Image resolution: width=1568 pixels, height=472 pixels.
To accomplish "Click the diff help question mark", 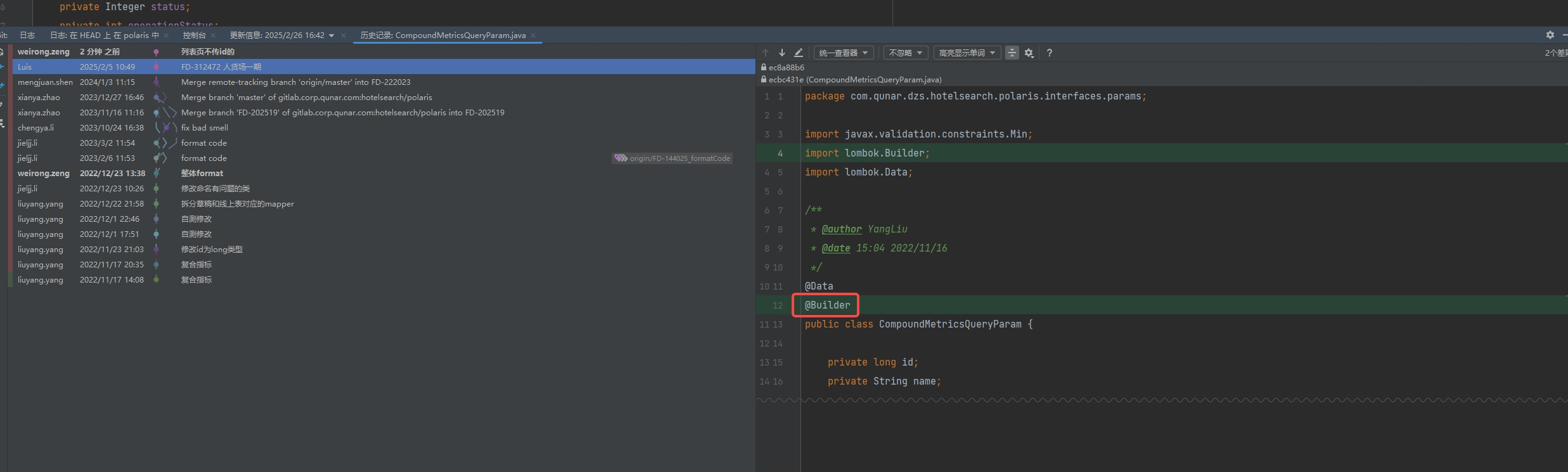I will (1050, 53).
